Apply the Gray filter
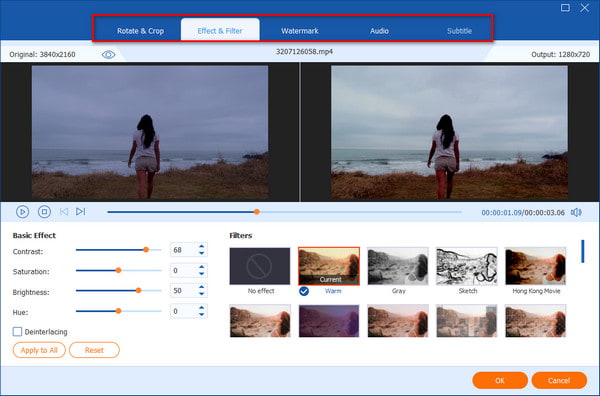 [398, 266]
